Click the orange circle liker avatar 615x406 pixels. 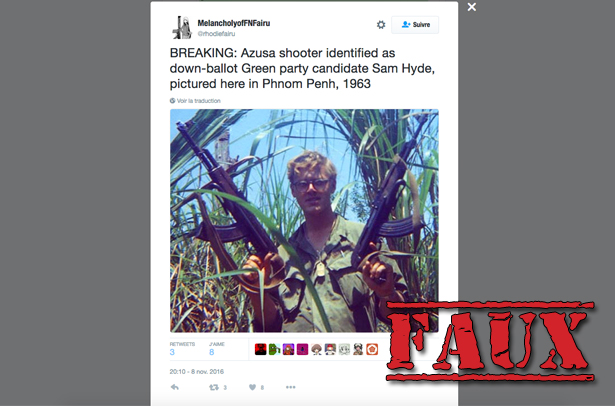372,349
